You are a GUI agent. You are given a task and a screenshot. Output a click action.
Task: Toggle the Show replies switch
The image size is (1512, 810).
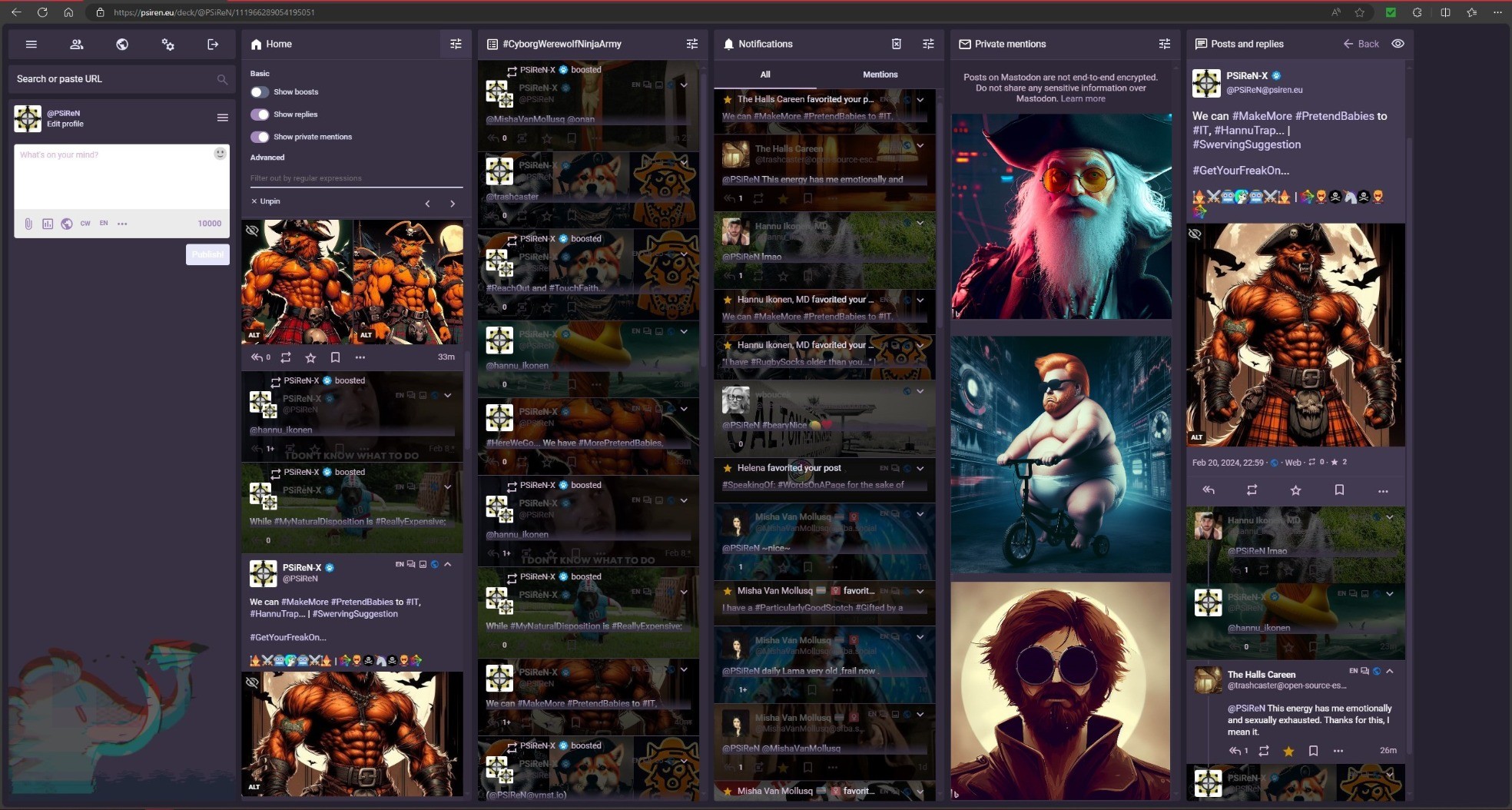(260, 115)
